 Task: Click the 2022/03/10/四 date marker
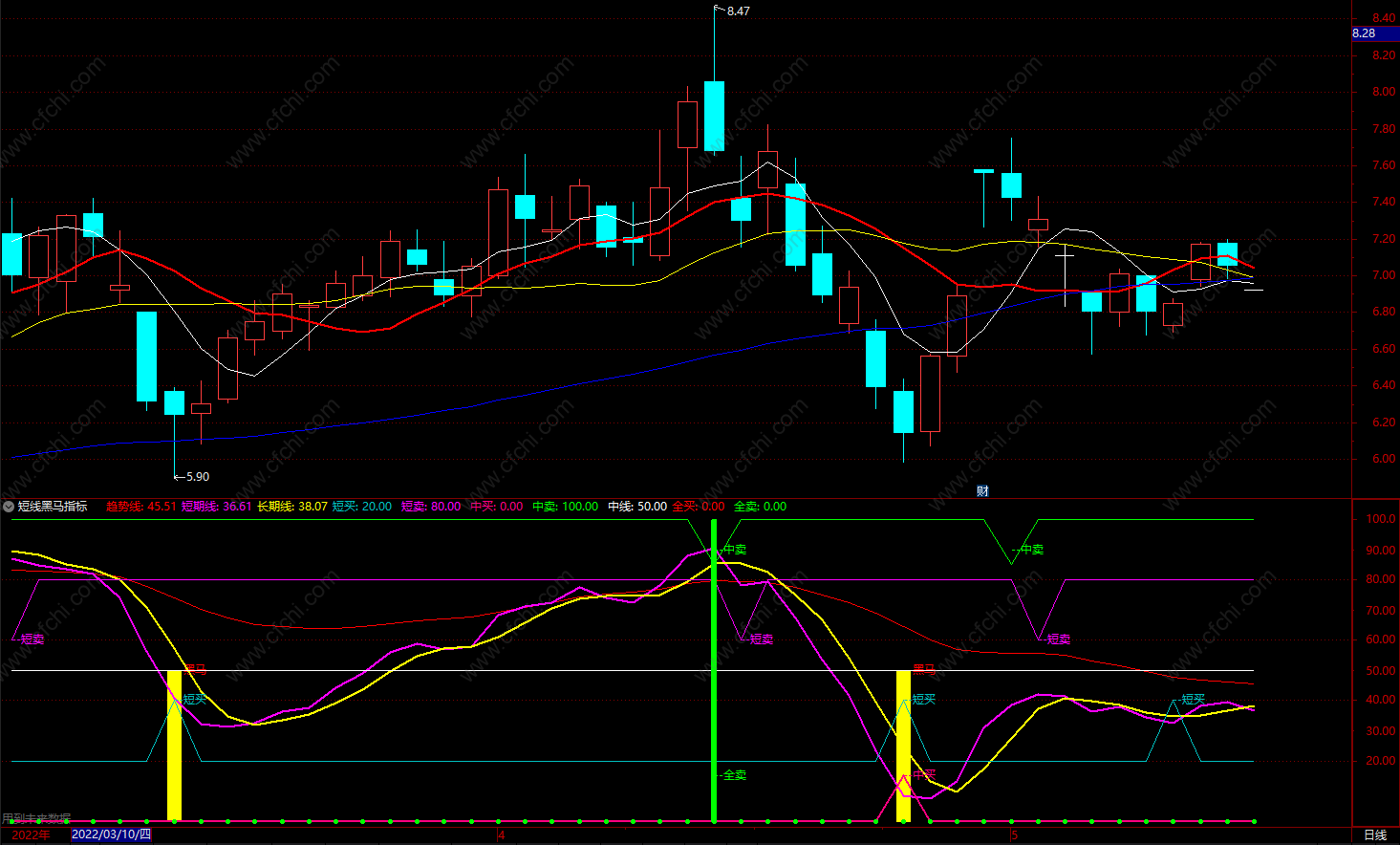(x=111, y=834)
